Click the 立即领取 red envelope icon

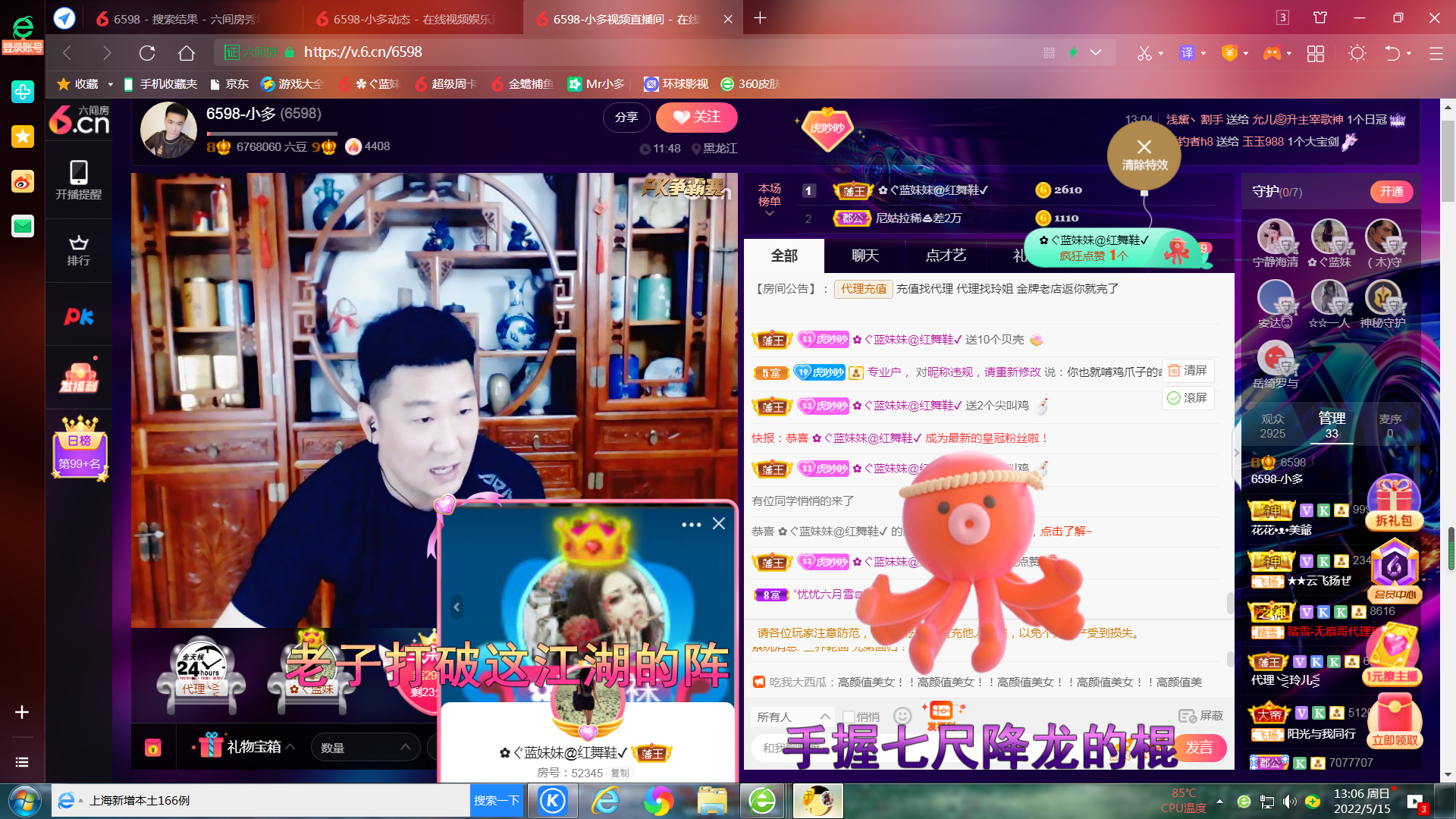(1395, 722)
